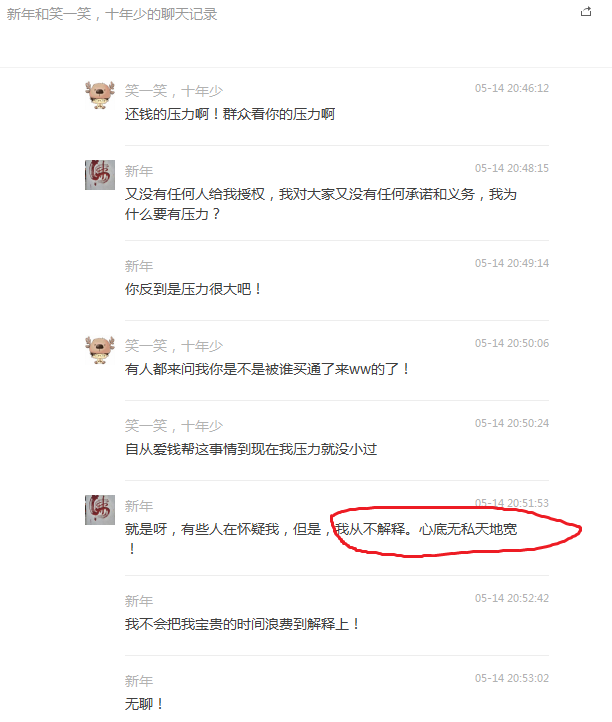Click the red-circled text 我从不解释。心底无私天地宽
Screen dimensions: 612x722
point(426,529)
